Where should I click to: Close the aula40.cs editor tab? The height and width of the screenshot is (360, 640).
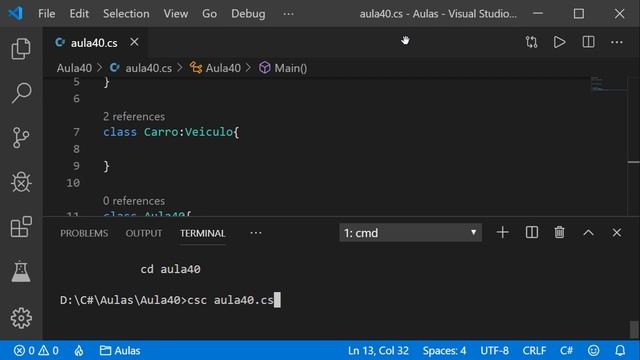click(134, 42)
